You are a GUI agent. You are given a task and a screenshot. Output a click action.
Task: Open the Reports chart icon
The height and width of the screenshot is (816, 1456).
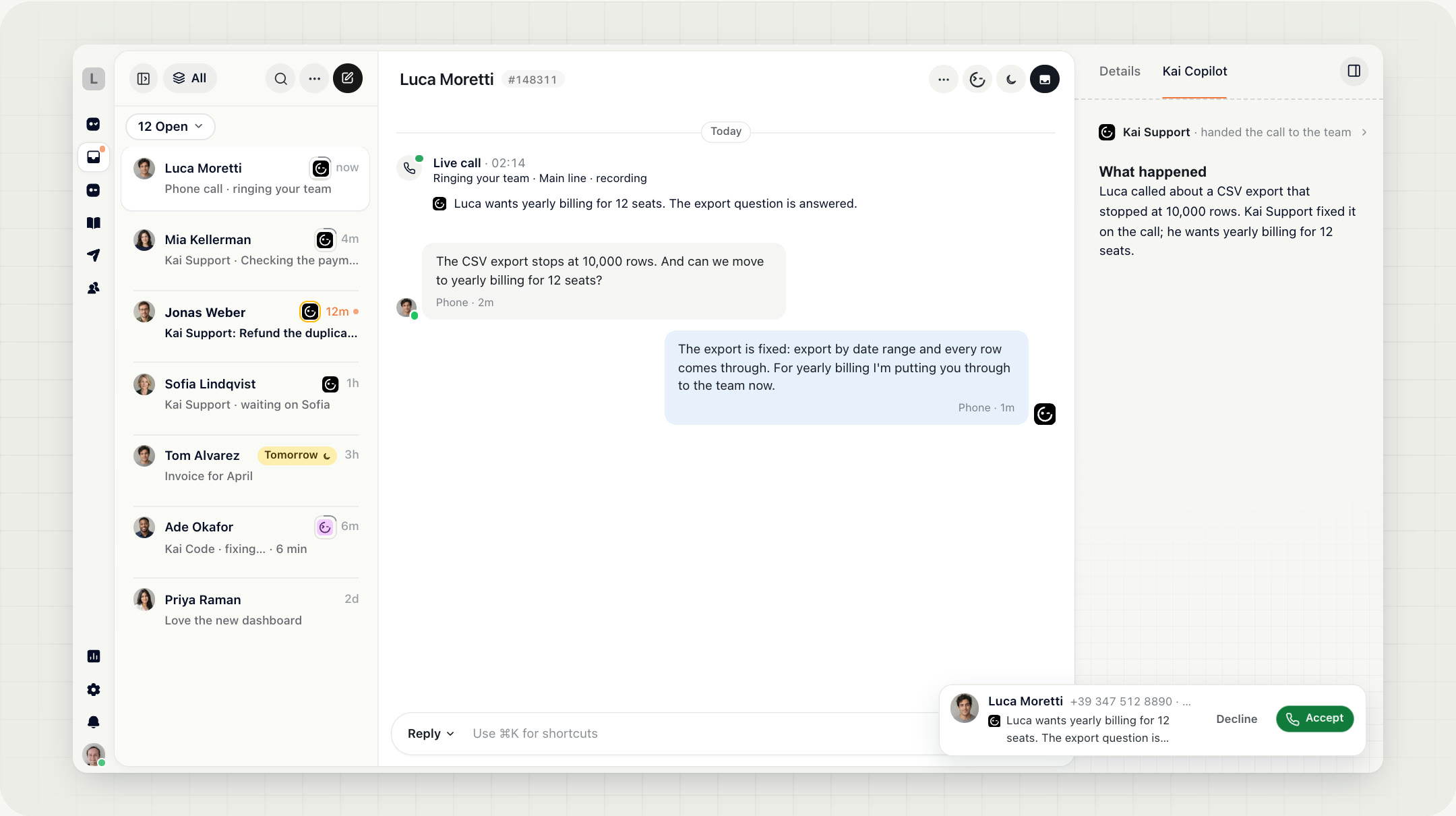tap(94, 656)
